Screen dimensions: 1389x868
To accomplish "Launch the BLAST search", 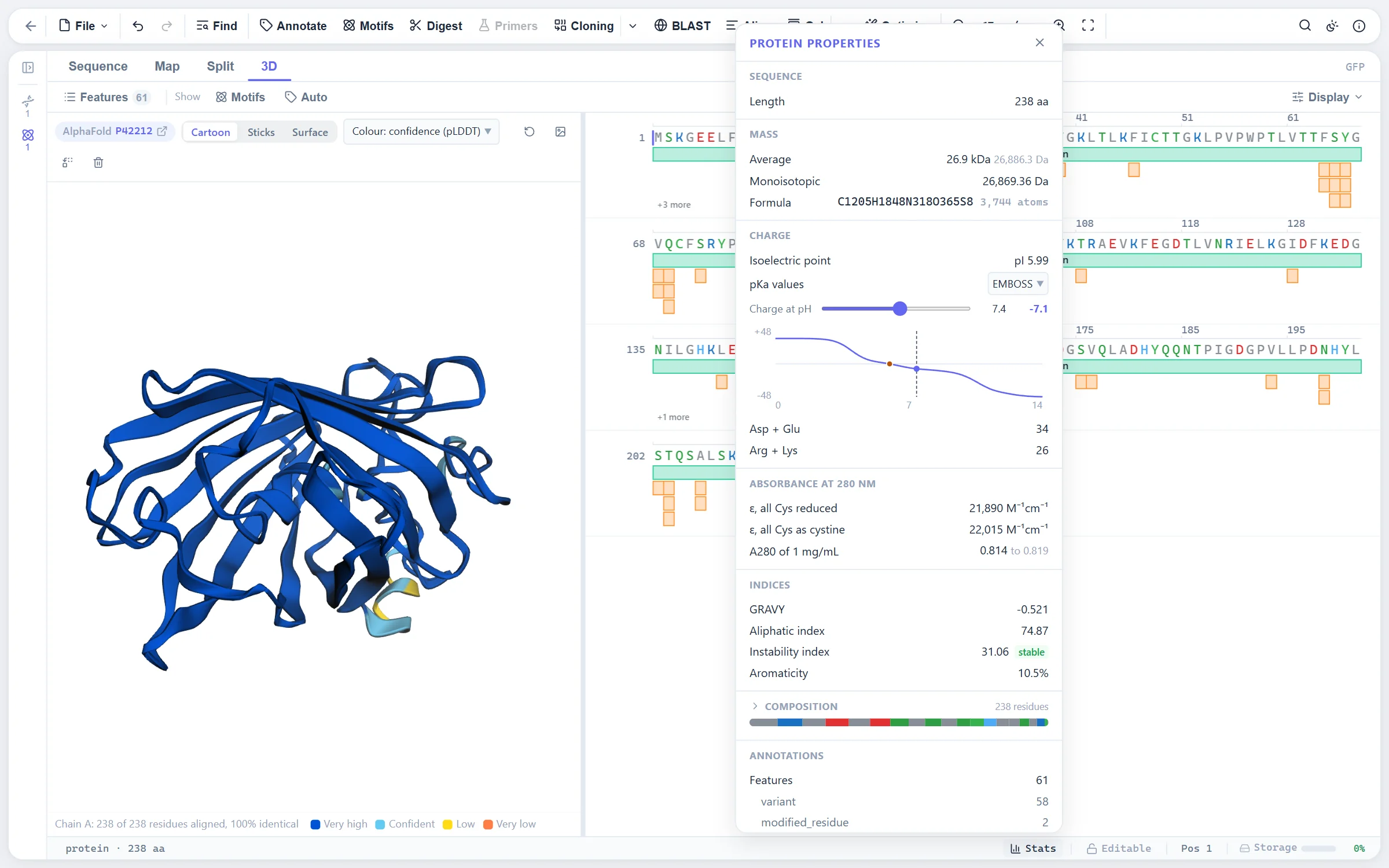I will coord(682,26).
